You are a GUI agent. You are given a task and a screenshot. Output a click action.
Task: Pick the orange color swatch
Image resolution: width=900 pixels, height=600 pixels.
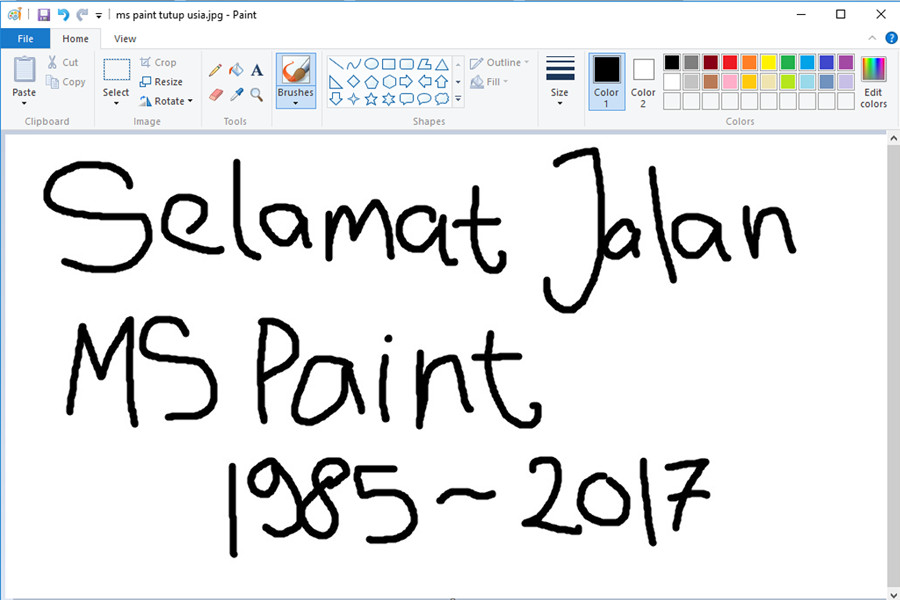[749, 62]
